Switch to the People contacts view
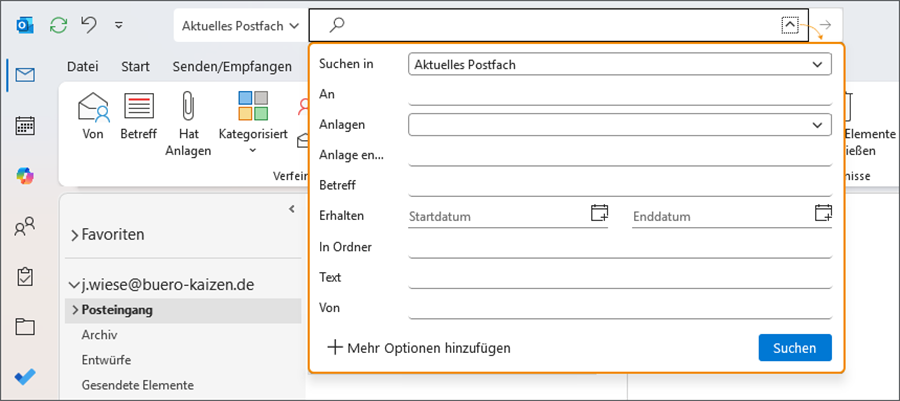Image resolution: width=900 pixels, height=401 pixels. click(25, 227)
